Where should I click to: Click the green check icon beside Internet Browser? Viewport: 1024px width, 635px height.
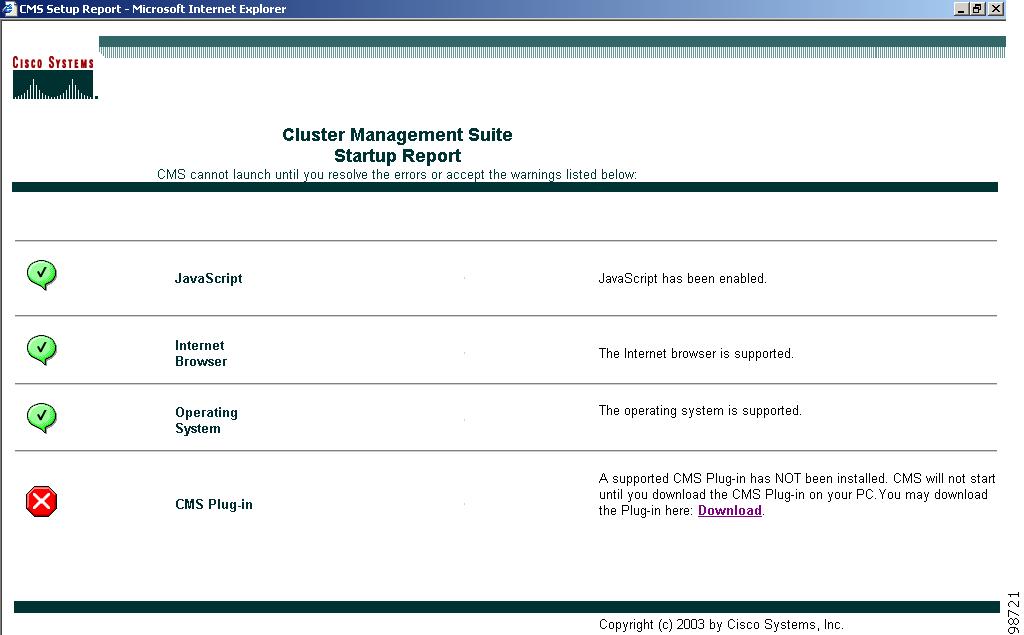pyautogui.click(x=42, y=350)
